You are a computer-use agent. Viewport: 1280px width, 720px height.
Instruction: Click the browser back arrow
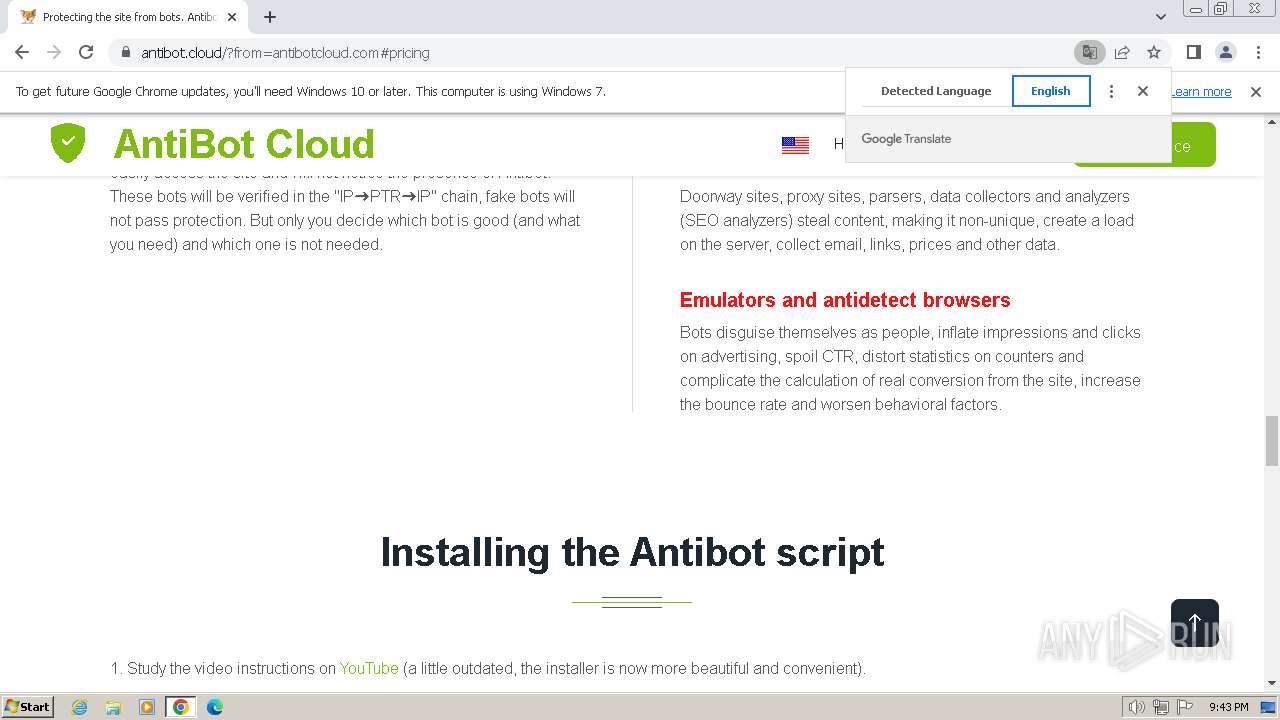(22, 52)
